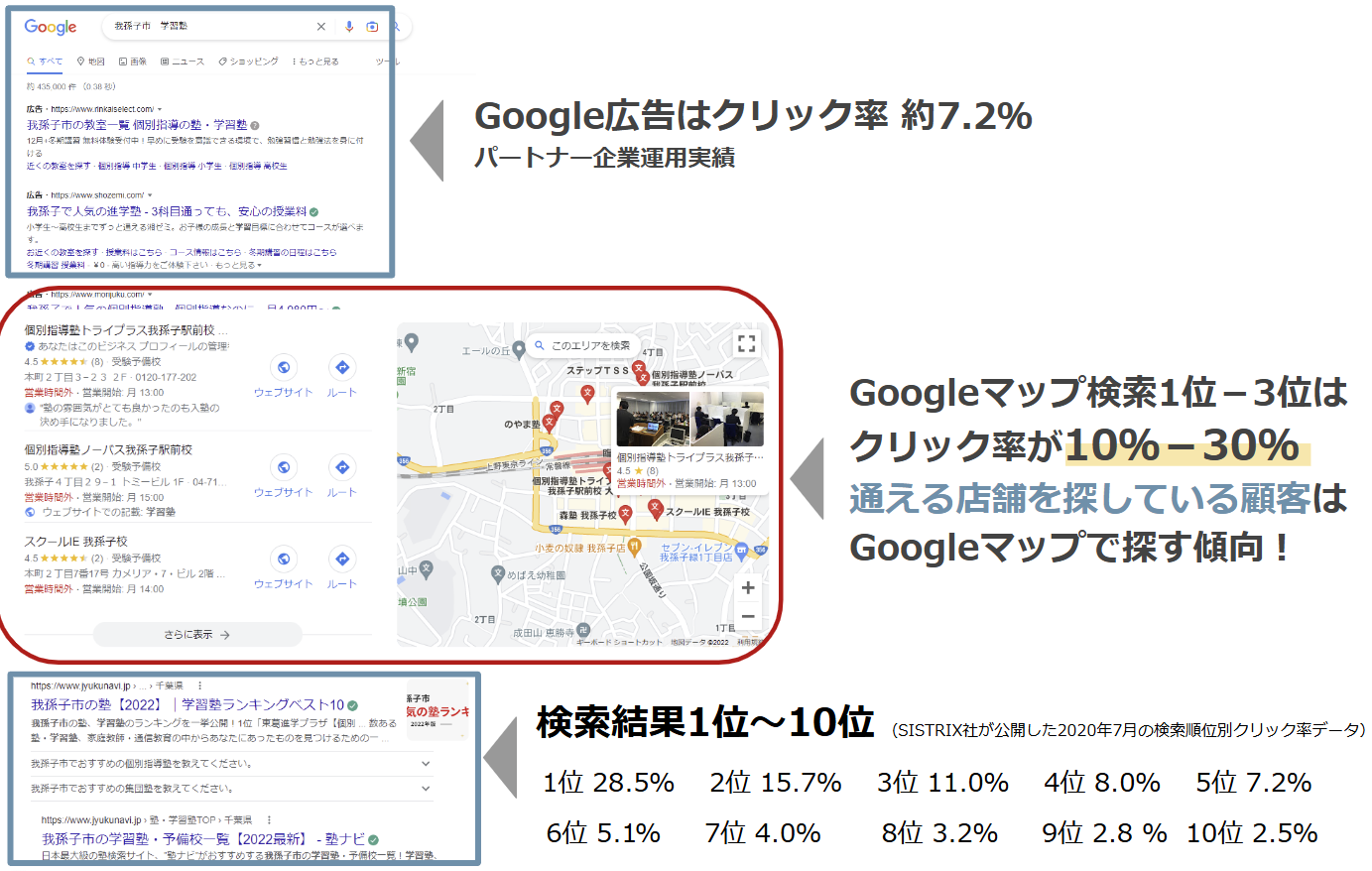Expand もっと見る under the shozemi ad
Screen dimensions: 1372x871
pos(238,265)
